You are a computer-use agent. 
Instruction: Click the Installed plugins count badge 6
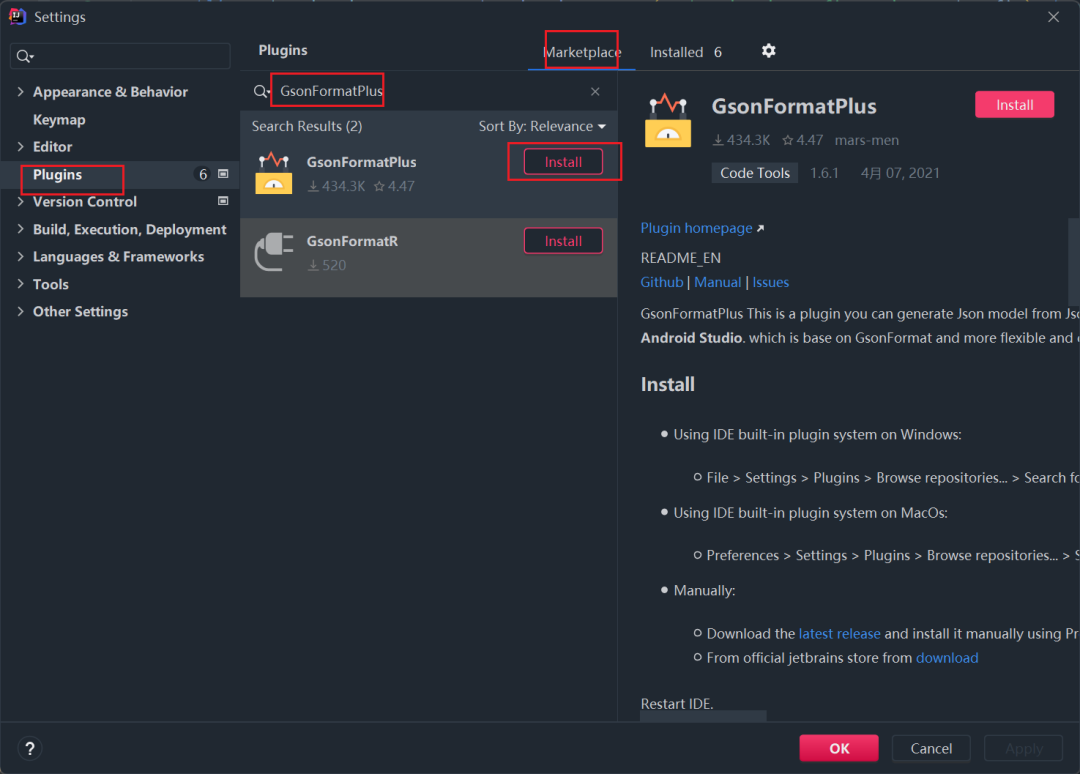(718, 52)
